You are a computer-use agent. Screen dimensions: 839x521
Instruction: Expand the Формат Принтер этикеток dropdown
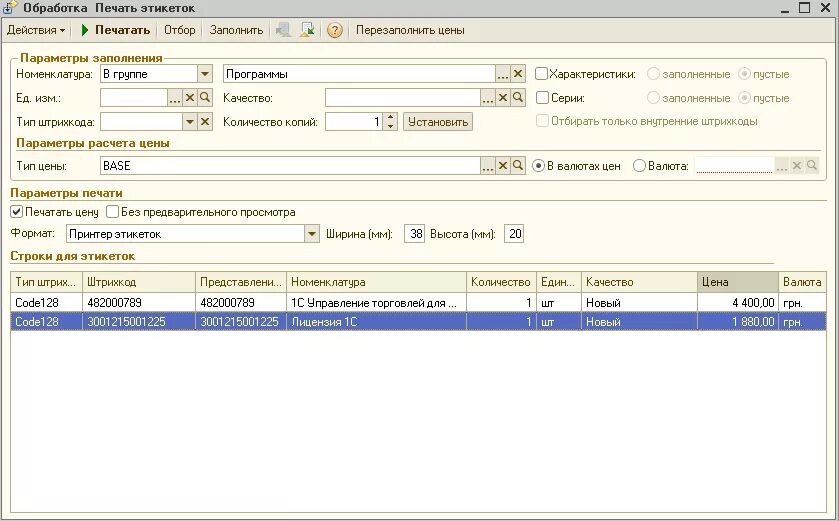tap(311, 234)
